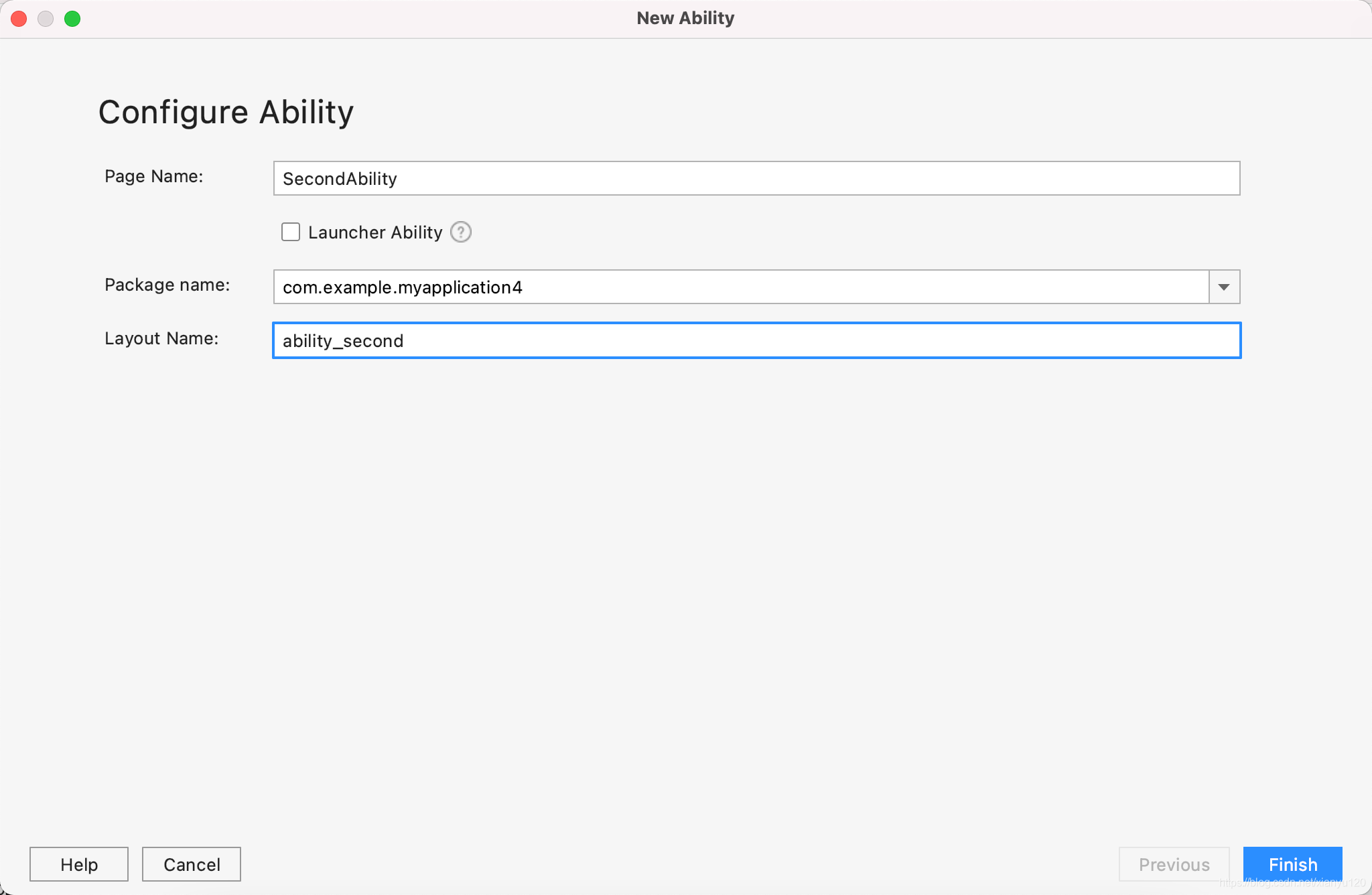The width and height of the screenshot is (1372, 895).
Task: Click the 'New Ability' window title bar
Action: click(685, 18)
